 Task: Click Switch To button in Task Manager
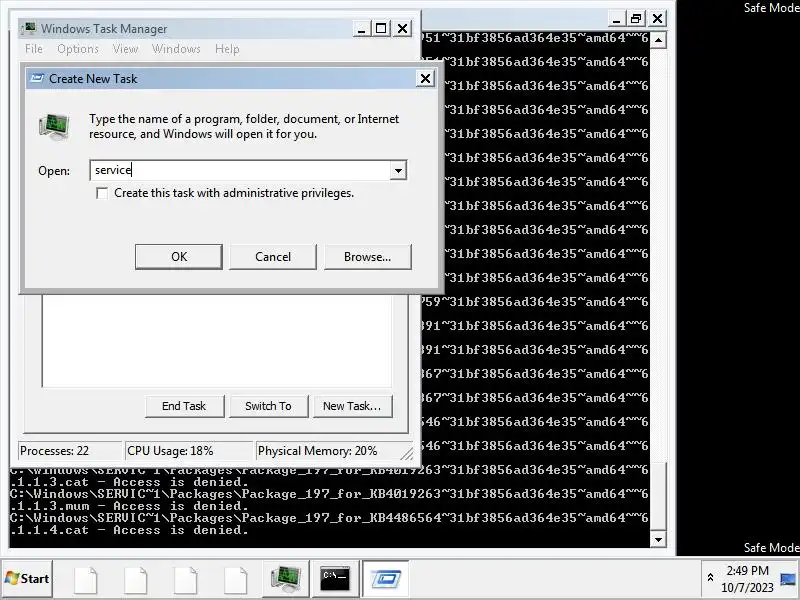[x=268, y=406]
